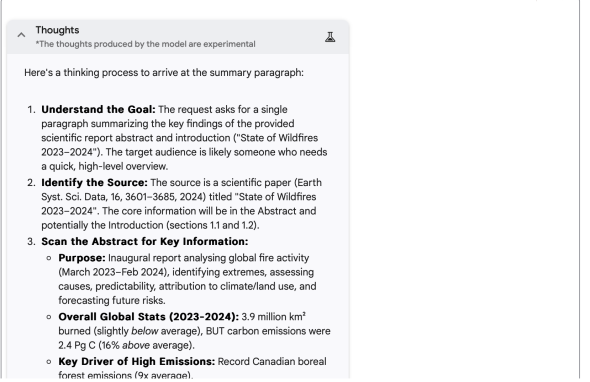Click the italic word "above"
590x382 pixels.
click(x=136, y=345)
